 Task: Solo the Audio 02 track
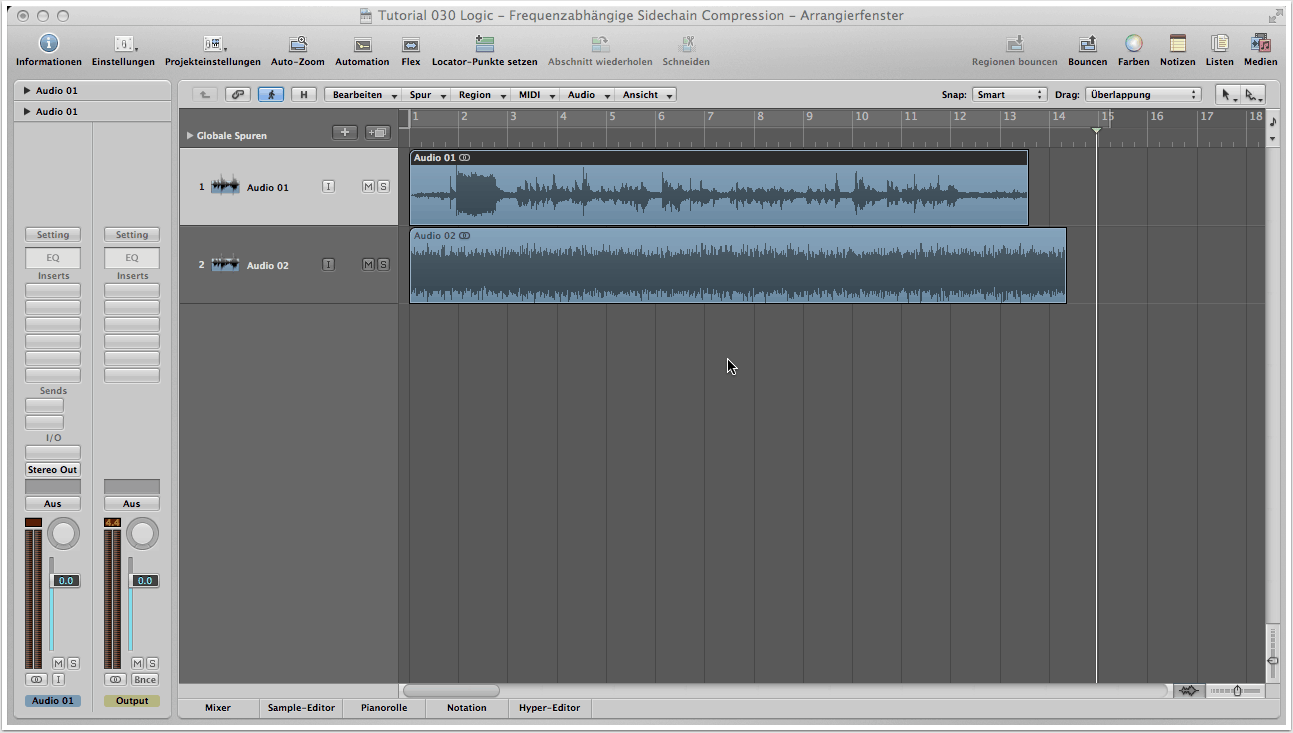tap(383, 265)
